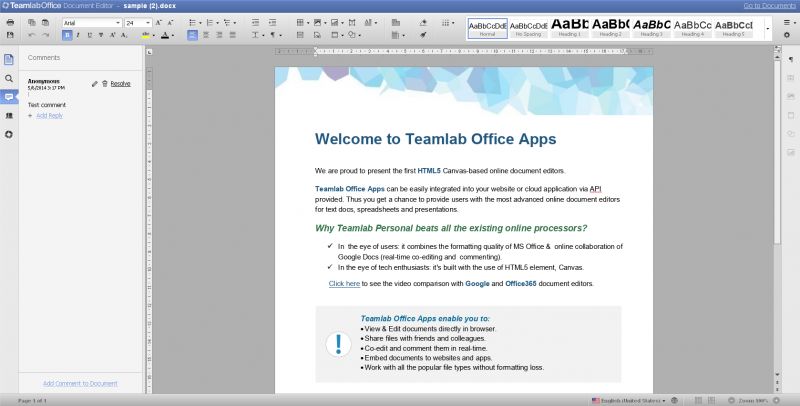Toggle Superscript formatting

click(x=112, y=35)
